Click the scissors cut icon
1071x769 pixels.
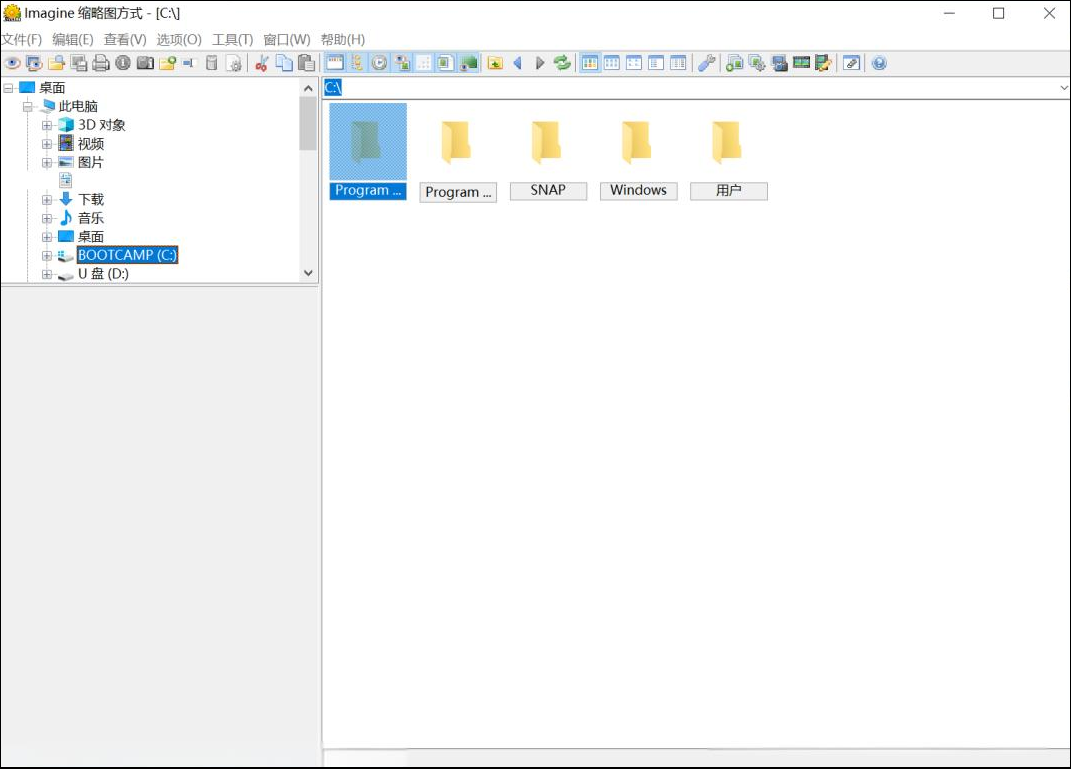pyautogui.click(x=262, y=64)
